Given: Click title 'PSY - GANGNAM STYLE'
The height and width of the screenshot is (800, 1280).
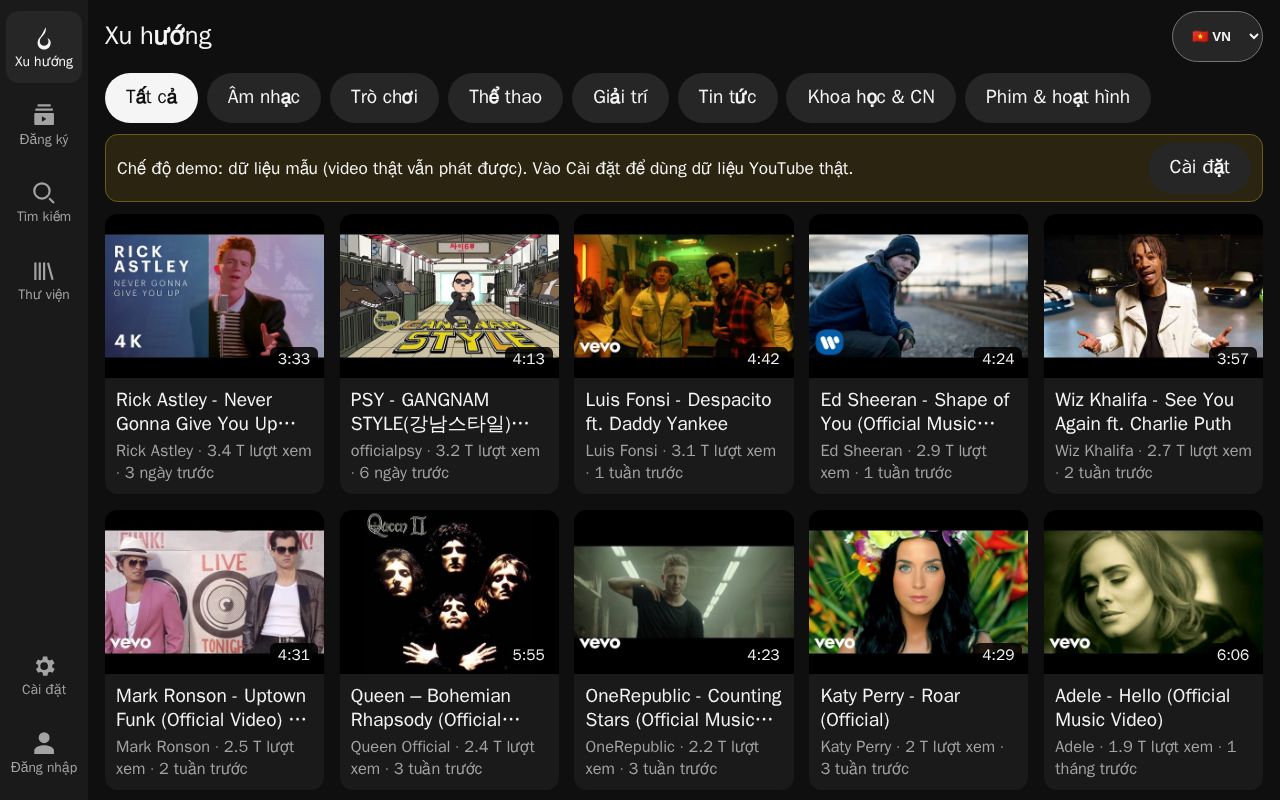Looking at the screenshot, I should point(441,412).
